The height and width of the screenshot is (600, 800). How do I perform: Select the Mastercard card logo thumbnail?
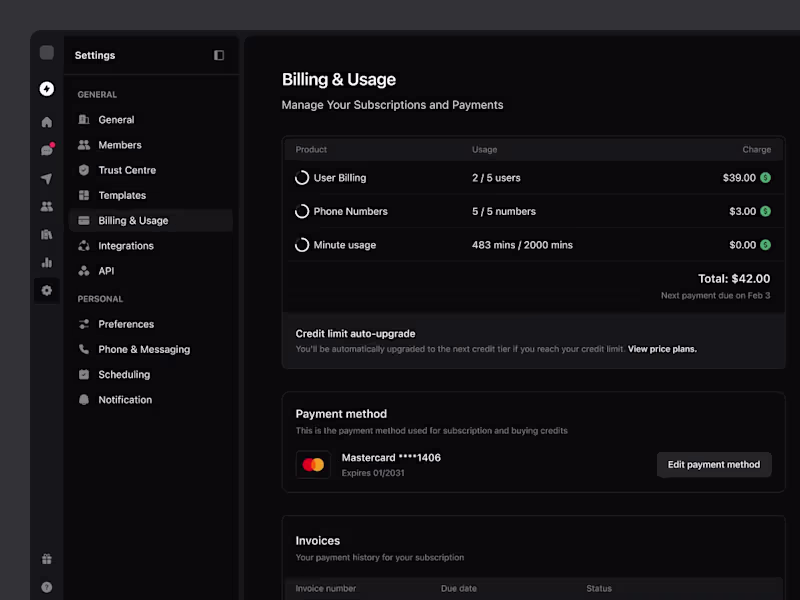click(313, 464)
